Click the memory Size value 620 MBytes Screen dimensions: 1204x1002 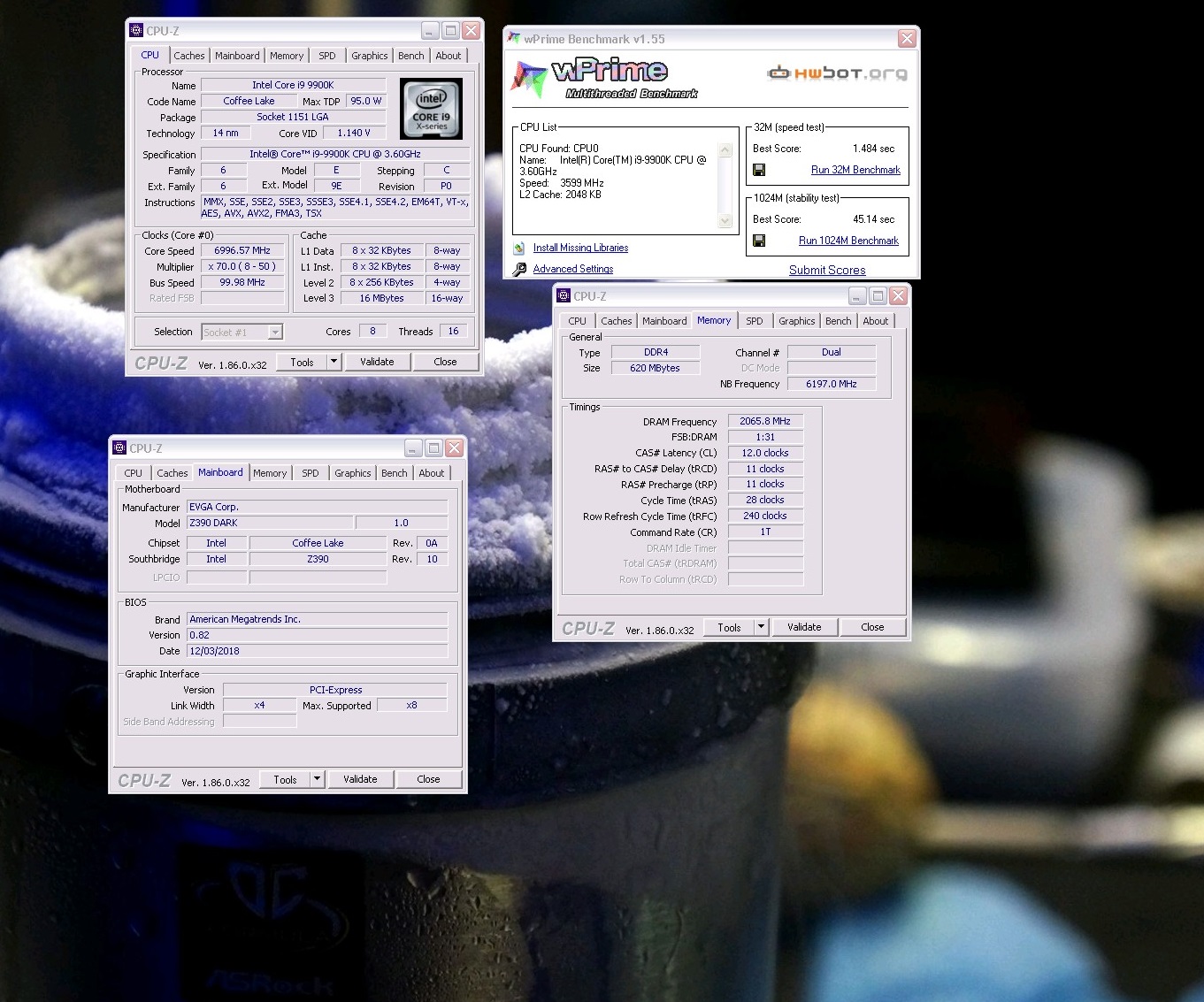[x=656, y=368]
